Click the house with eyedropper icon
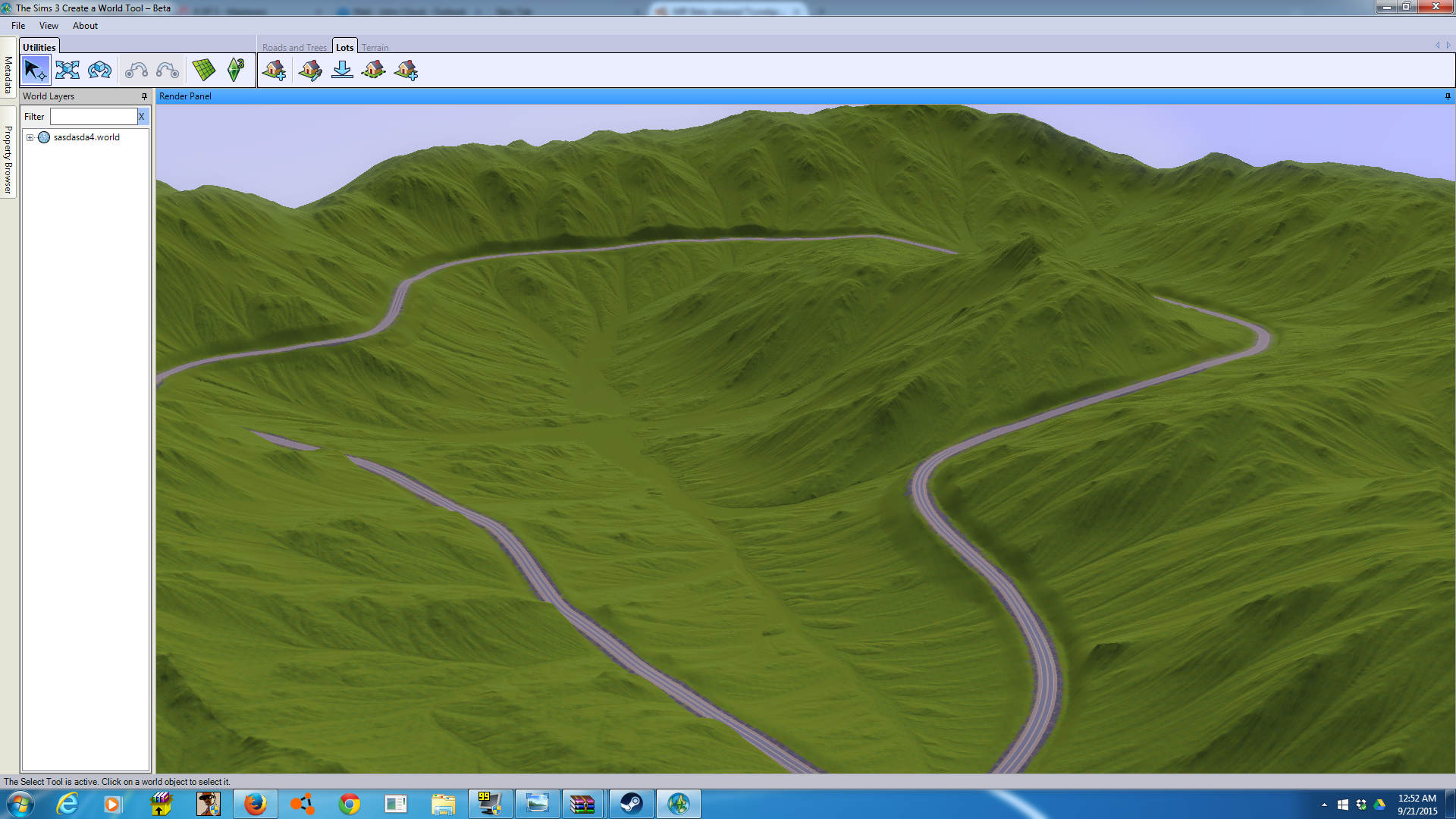 tap(310, 71)
